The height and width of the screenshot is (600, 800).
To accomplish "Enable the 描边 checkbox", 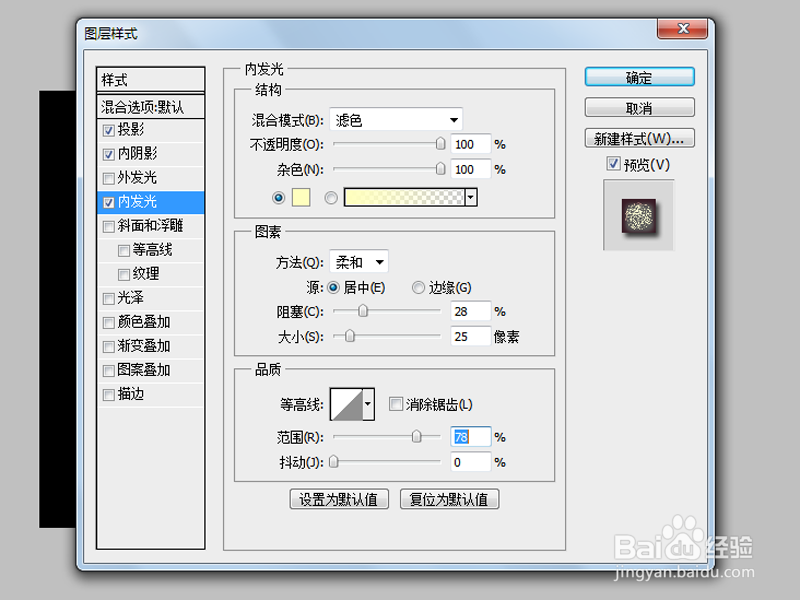I will coord(108,395).
